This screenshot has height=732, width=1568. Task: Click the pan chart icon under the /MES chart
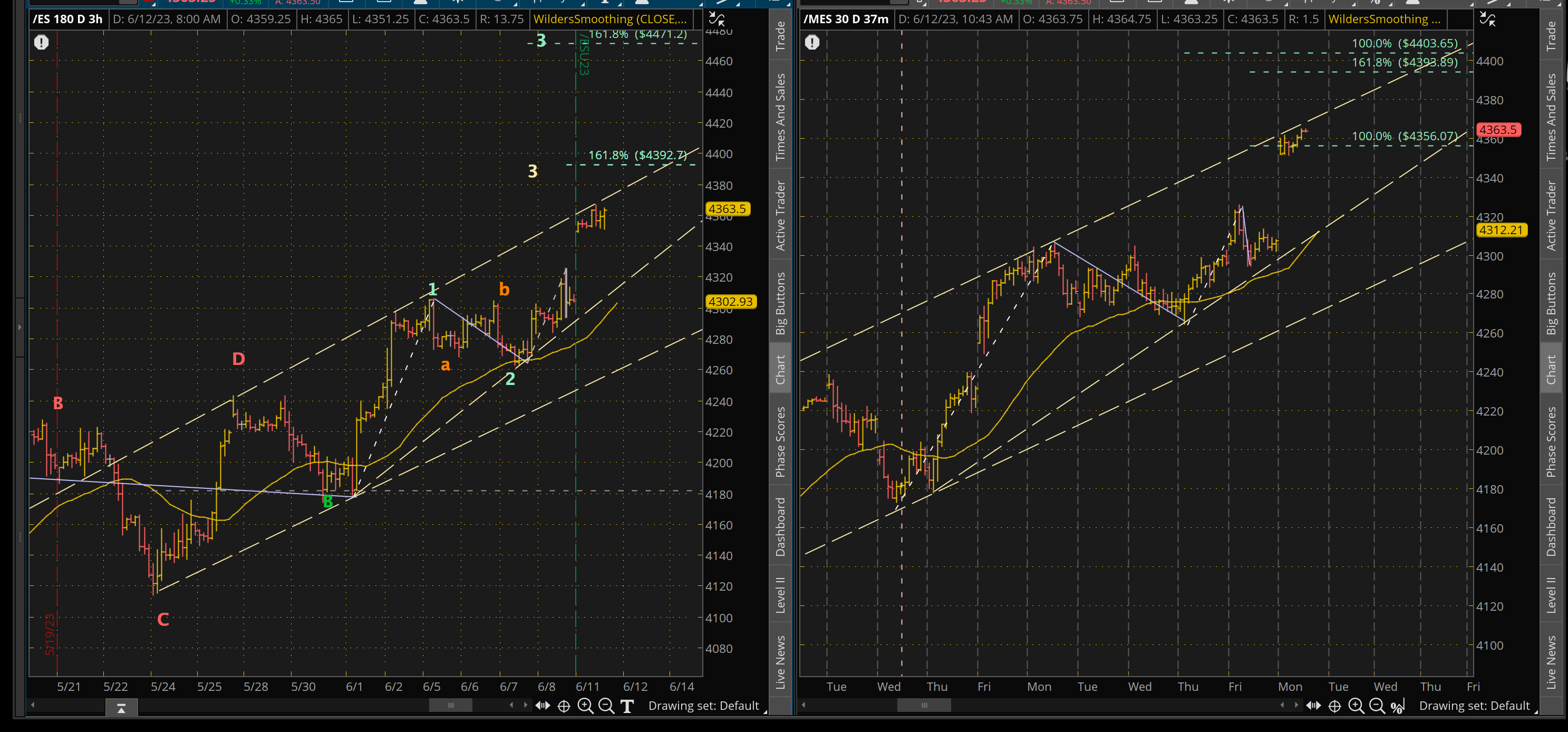click(1313, 705)
